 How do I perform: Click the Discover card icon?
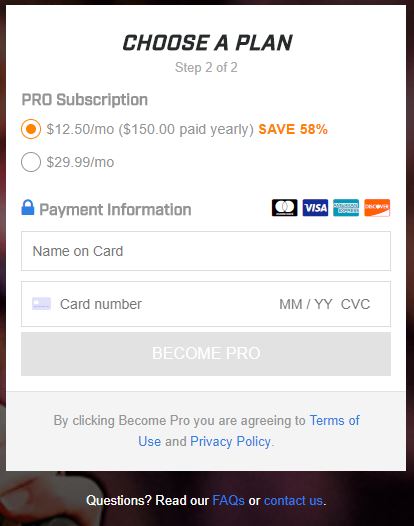tap(377, 208)
